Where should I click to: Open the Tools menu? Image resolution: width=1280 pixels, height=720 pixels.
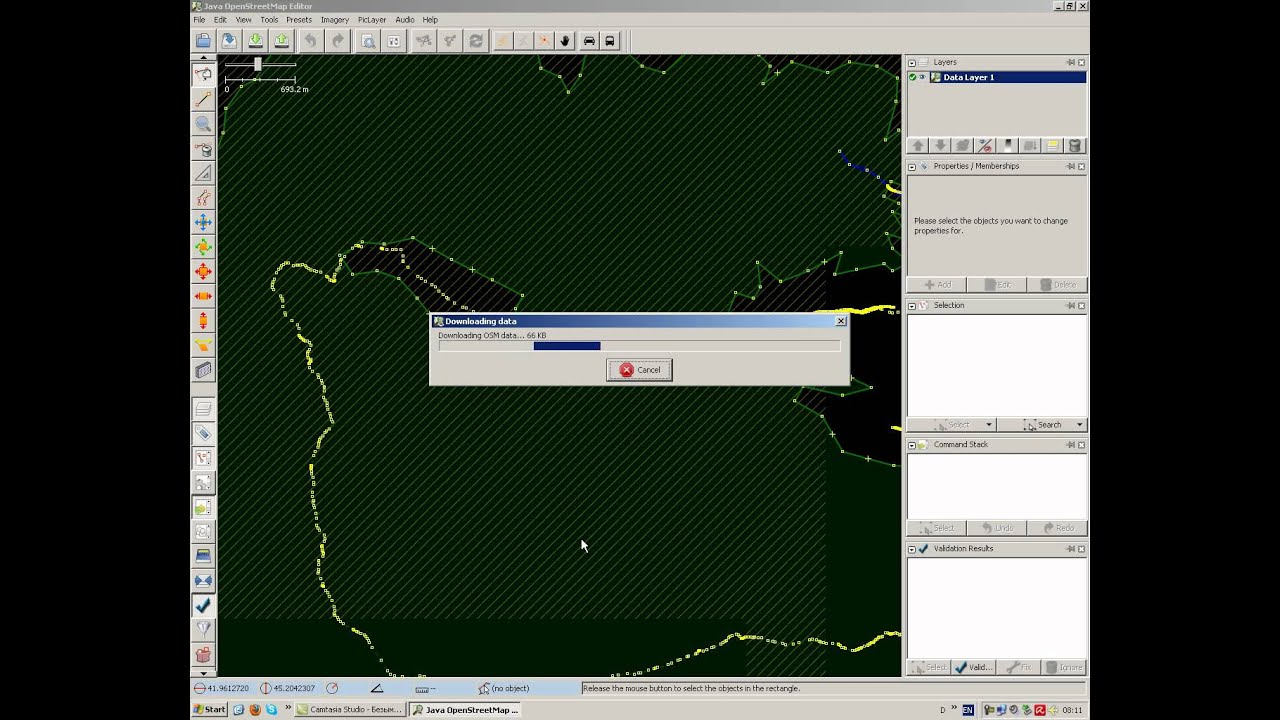coord(269,20)
